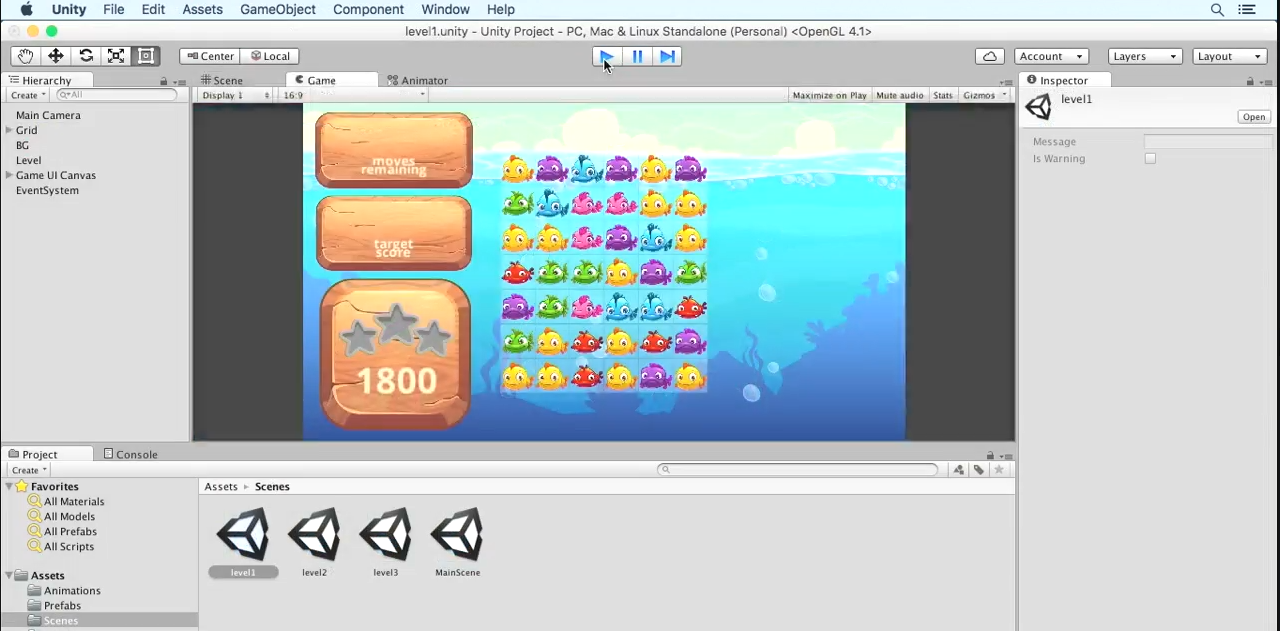The image size is (1280, 631).
Task: Click the Open button in Inspector
Action: (x=1253, y=117)
